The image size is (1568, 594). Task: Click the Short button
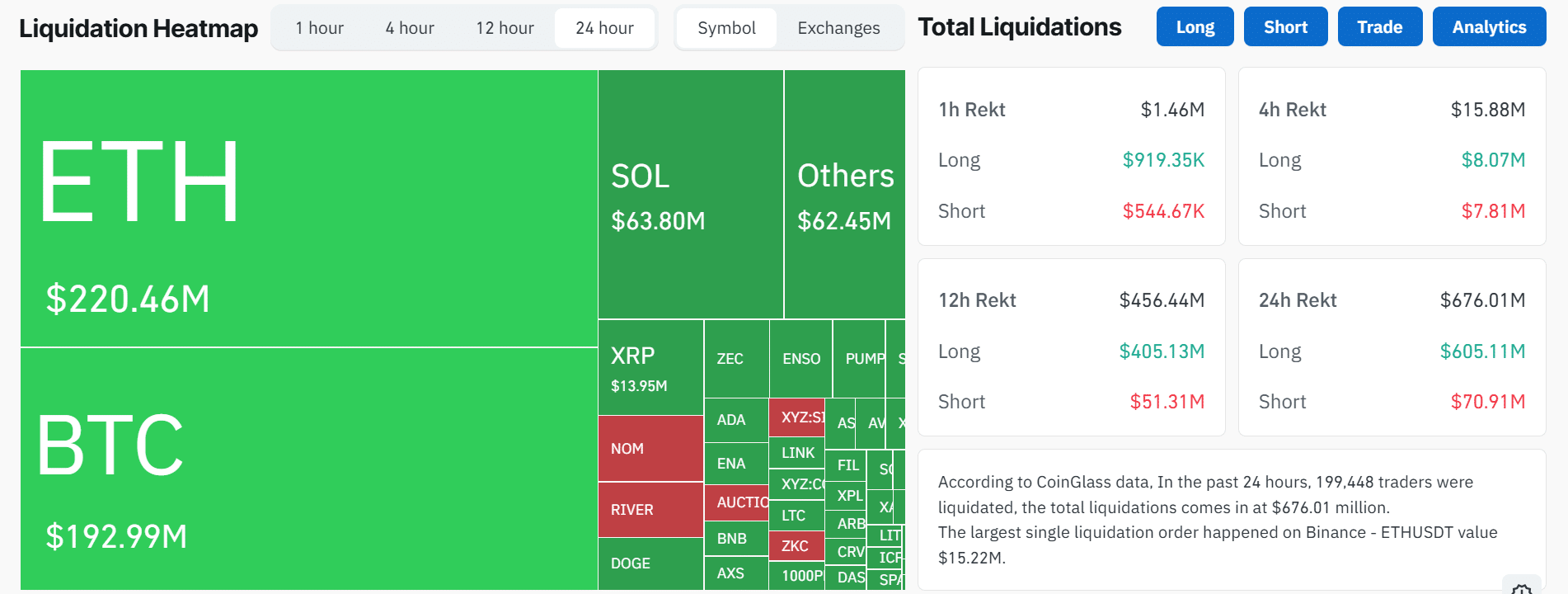[1285, 26]
